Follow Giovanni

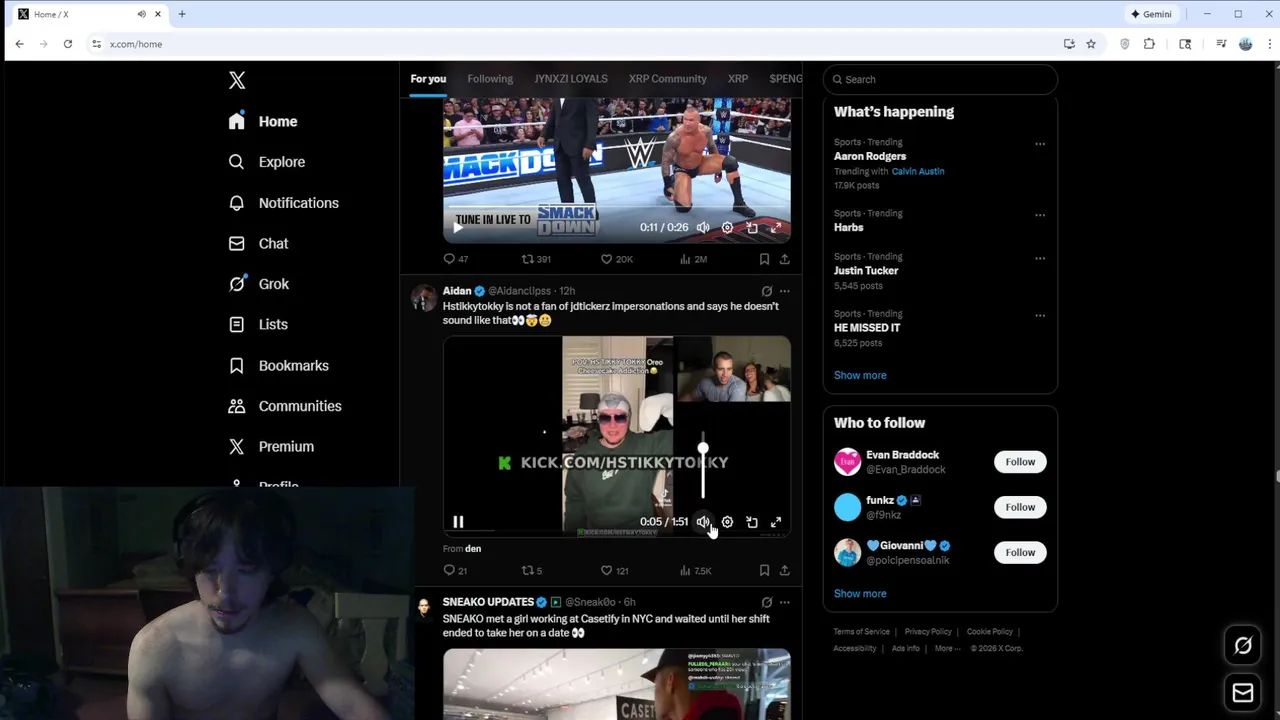[x=1020, y=552]
